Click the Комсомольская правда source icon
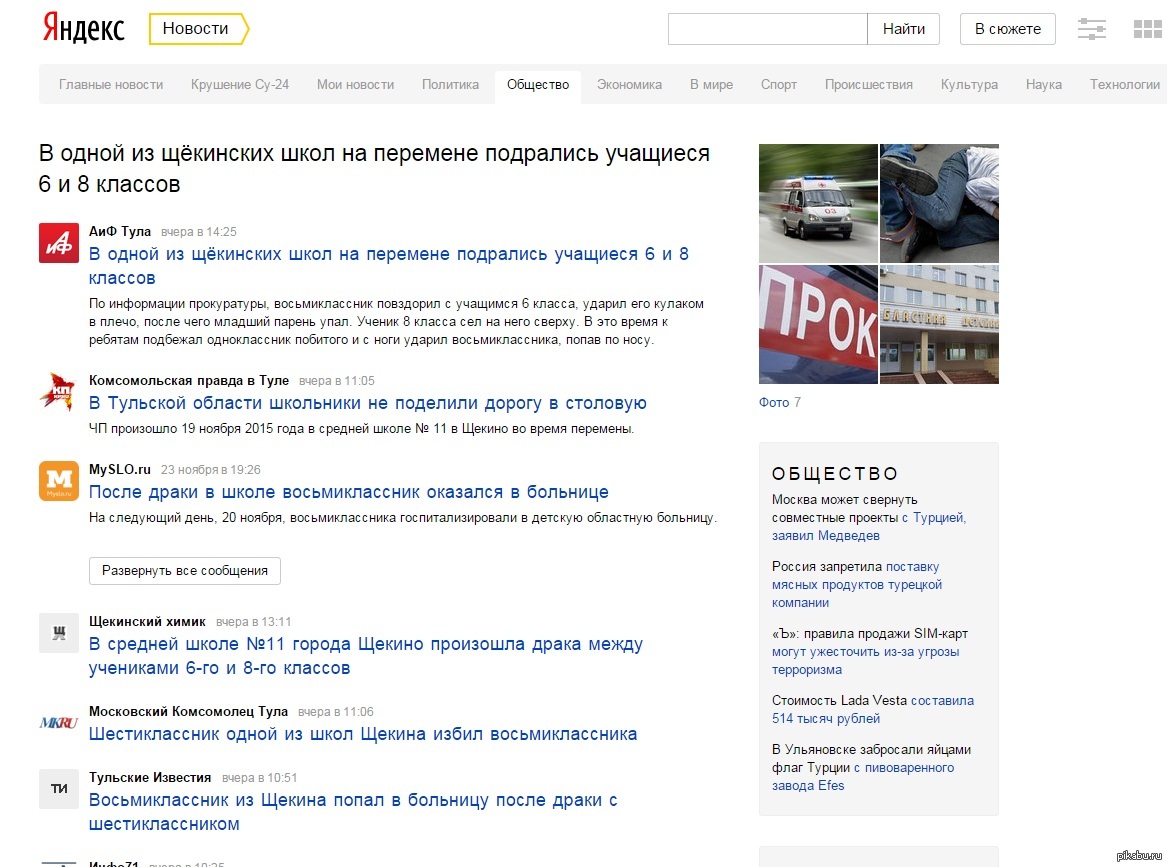 (x=59, y=391)
